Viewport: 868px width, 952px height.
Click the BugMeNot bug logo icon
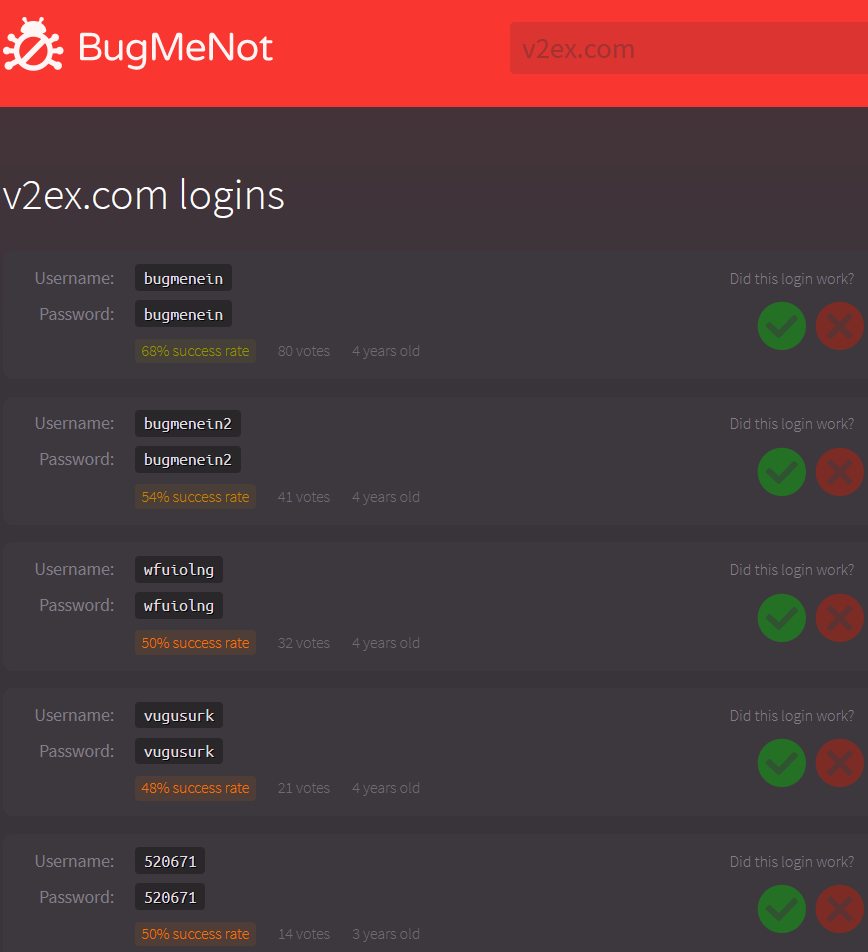pos(34,47)
